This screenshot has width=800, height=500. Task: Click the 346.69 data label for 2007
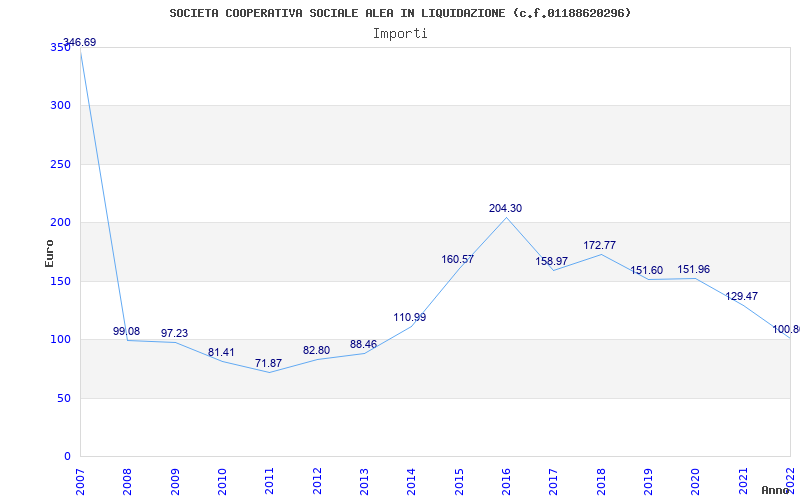(x=79, y=42)
